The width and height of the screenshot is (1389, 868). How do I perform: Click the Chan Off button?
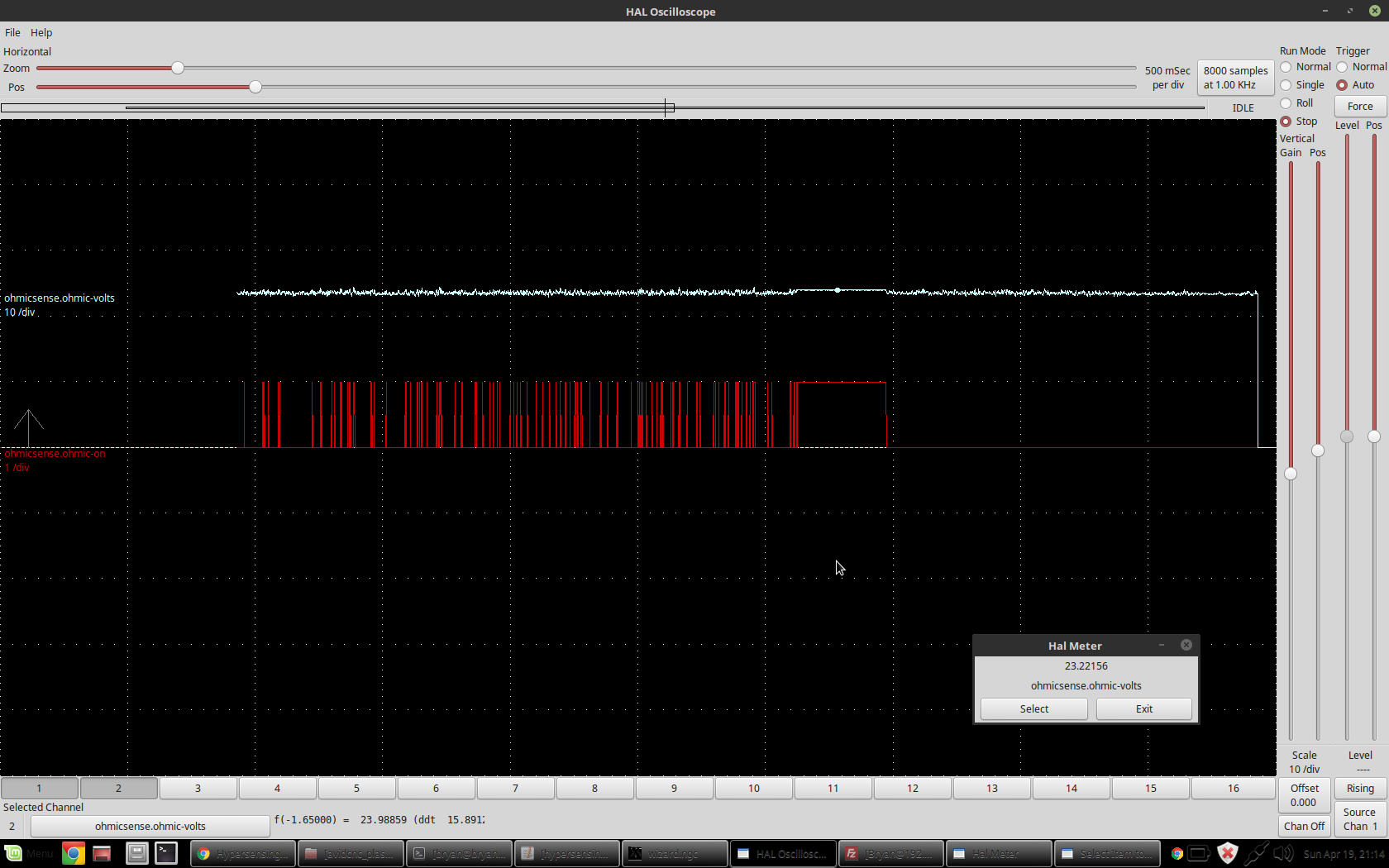click(x=1304, y=826)
